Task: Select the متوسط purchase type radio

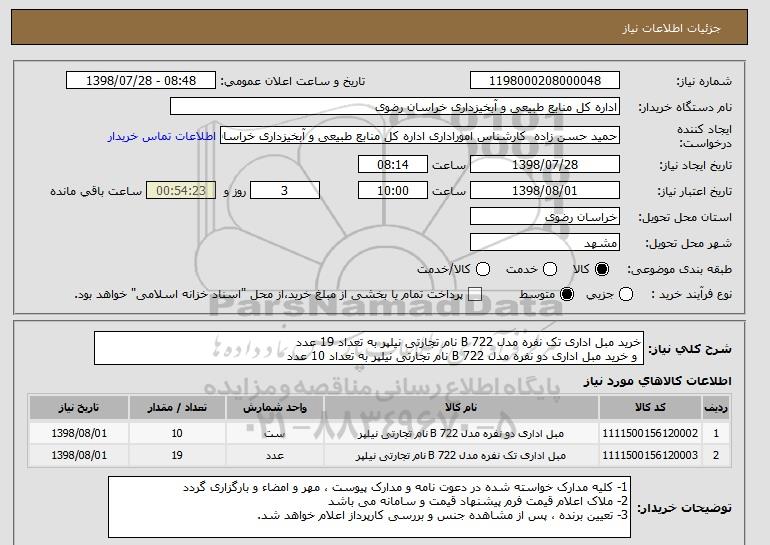Action: 567,295
